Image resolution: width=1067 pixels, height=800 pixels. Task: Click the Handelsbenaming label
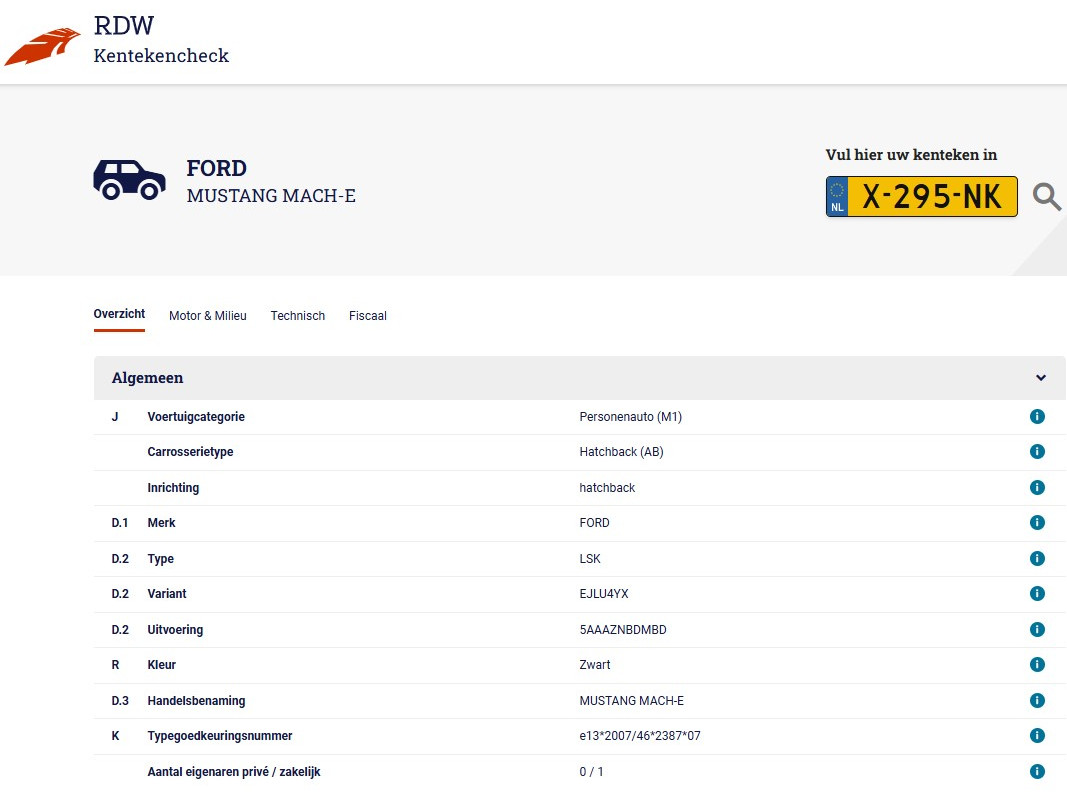click(x=196, y=701)
